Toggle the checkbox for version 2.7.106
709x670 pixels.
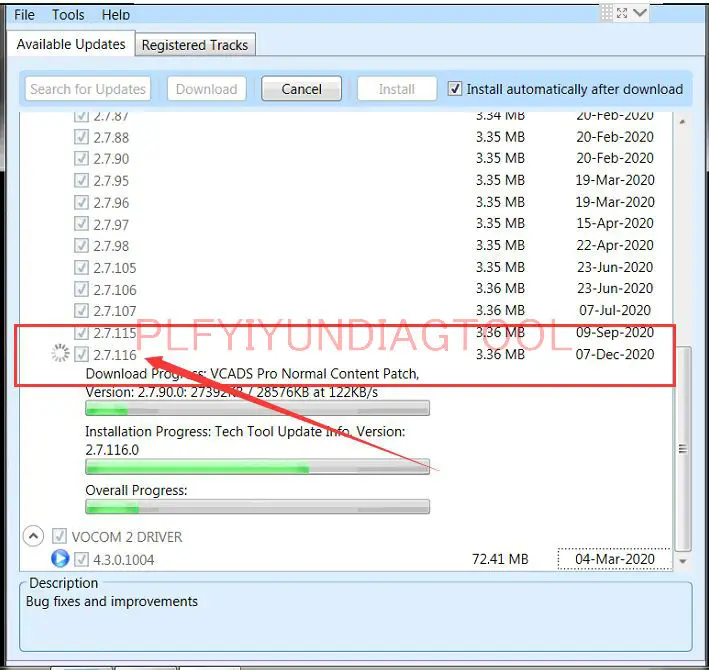[x=81, y=289]
